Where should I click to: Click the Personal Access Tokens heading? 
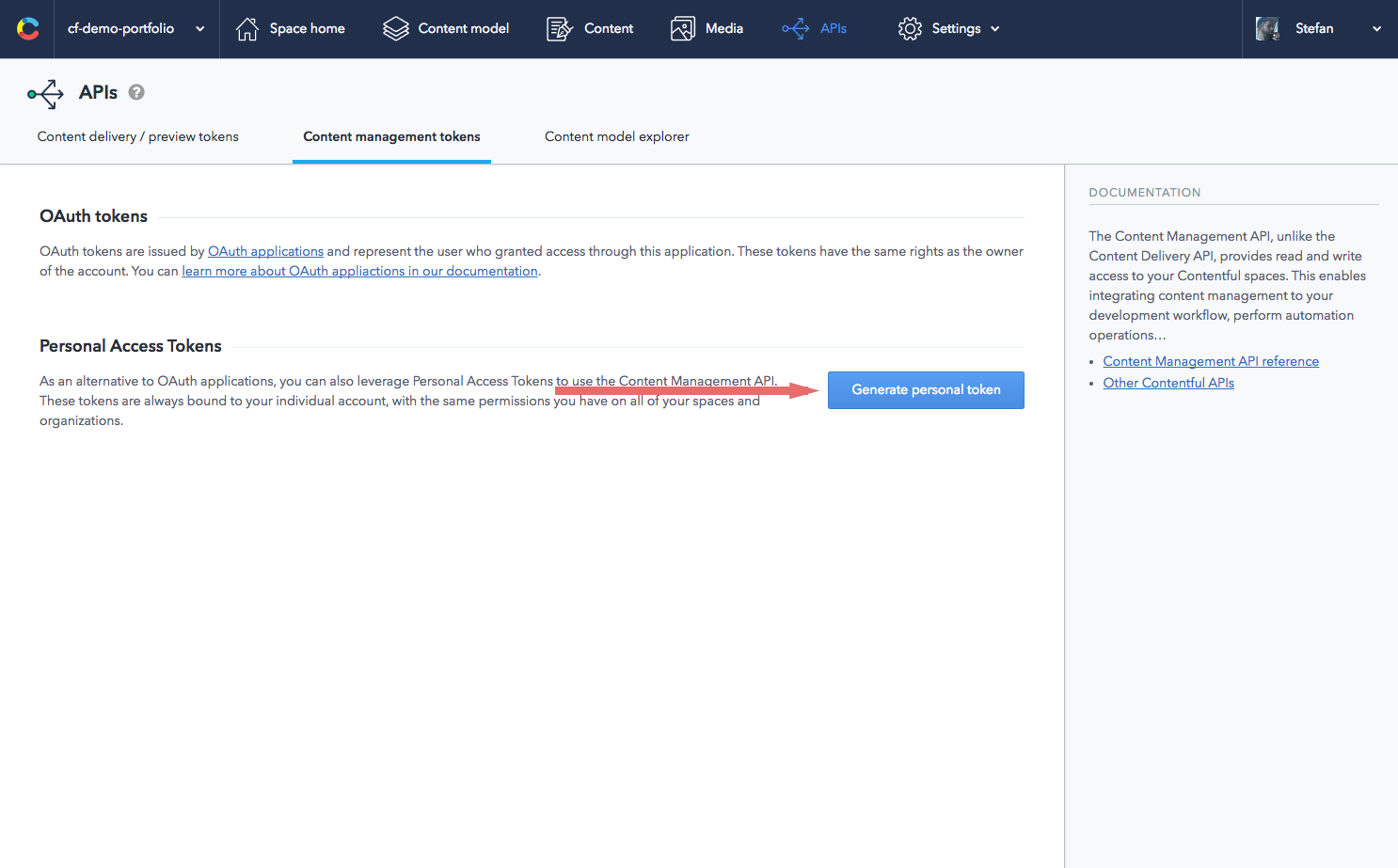pos(131,346)
